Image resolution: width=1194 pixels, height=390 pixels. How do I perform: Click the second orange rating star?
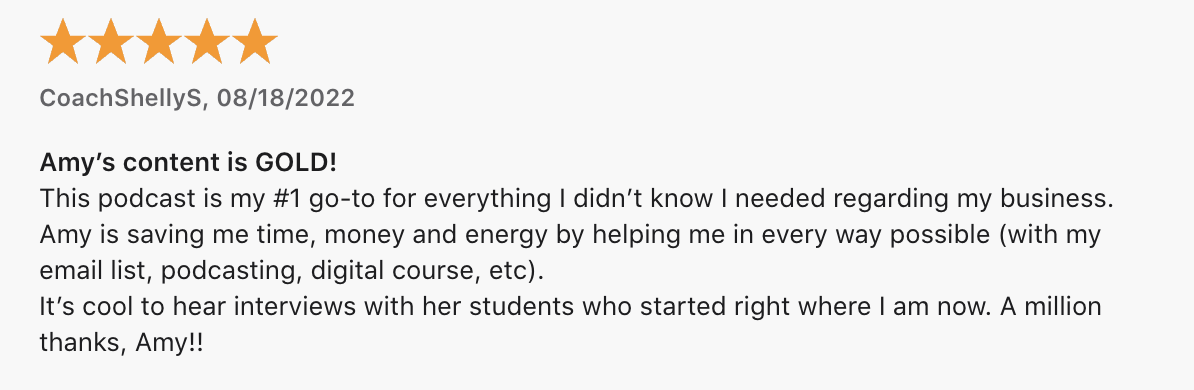110,41
